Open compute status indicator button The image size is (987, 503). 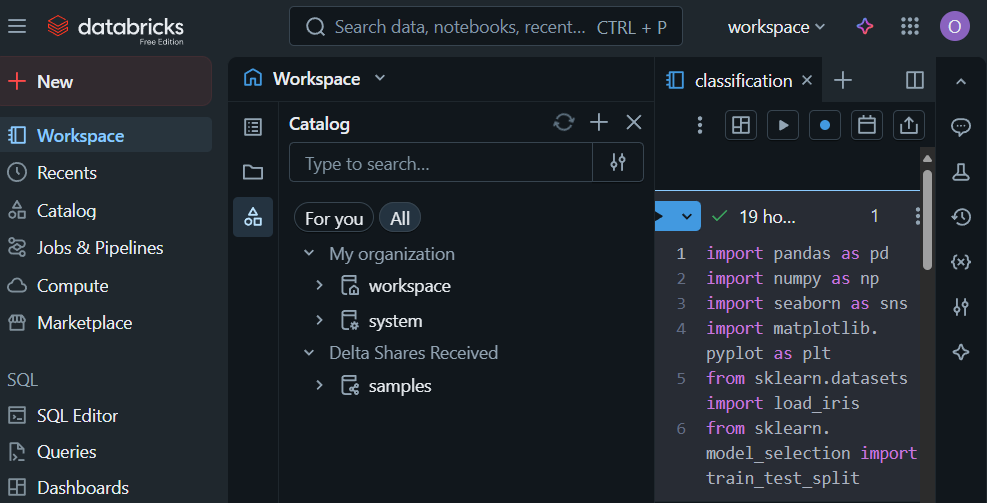pyautogui.click(x=825, y=125)
